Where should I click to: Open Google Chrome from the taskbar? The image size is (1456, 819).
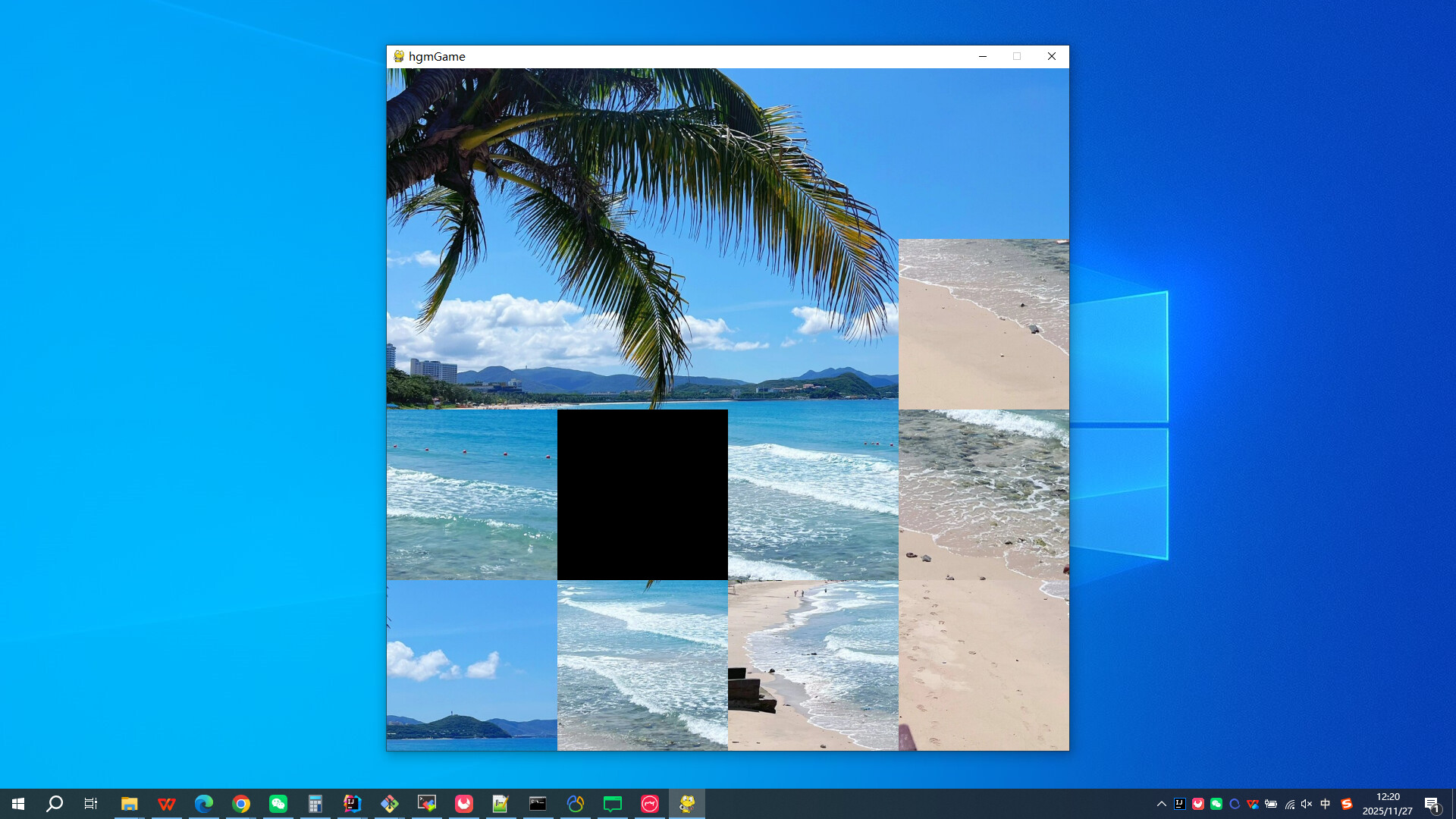[x=241, y=803]
